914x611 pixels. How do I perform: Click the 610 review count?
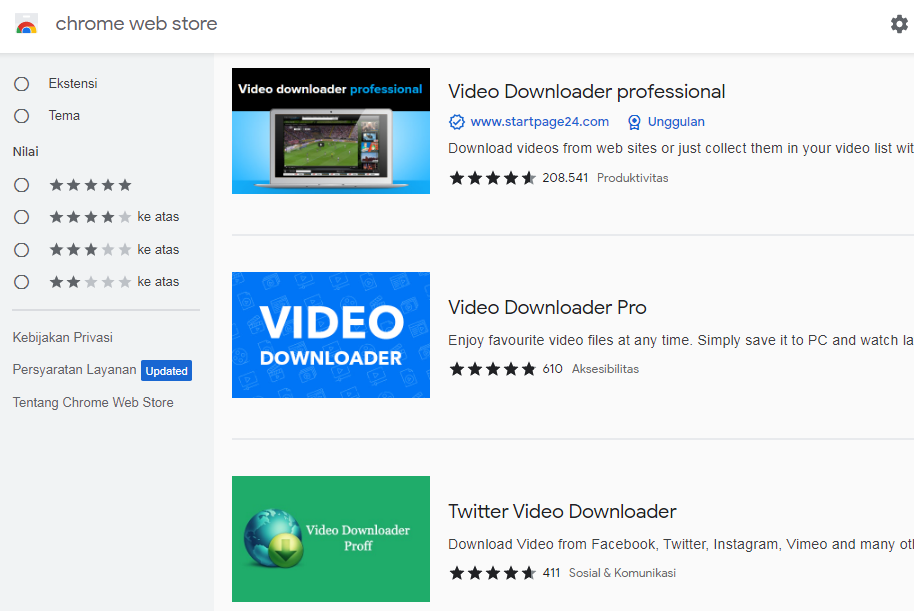click(x=552, y=369)
